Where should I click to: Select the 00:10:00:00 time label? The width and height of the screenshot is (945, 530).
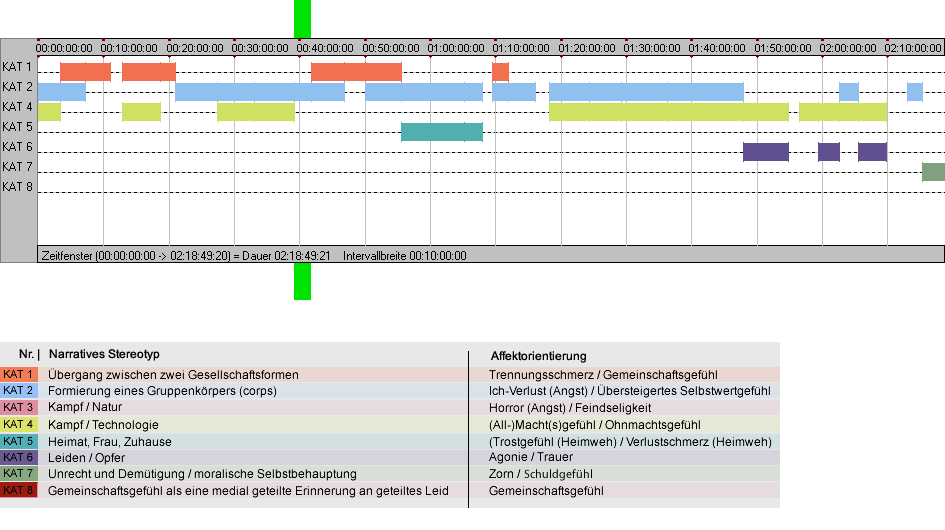point(129,48)
